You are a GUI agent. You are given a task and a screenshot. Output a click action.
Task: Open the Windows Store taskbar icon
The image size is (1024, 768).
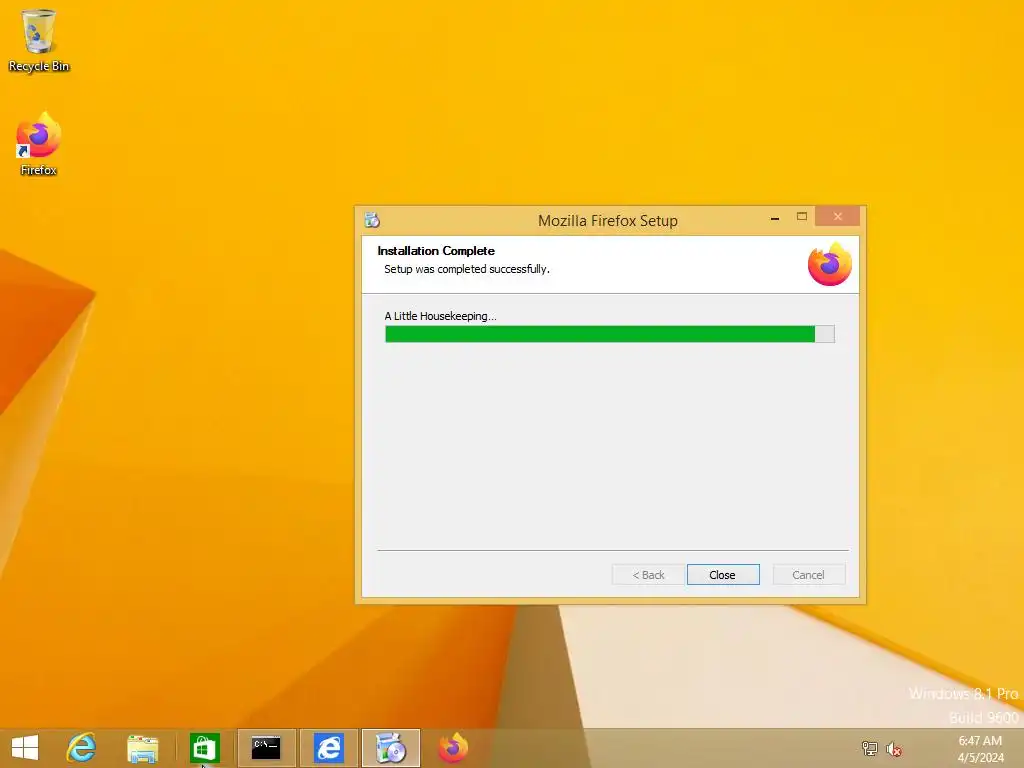[204, 748]
